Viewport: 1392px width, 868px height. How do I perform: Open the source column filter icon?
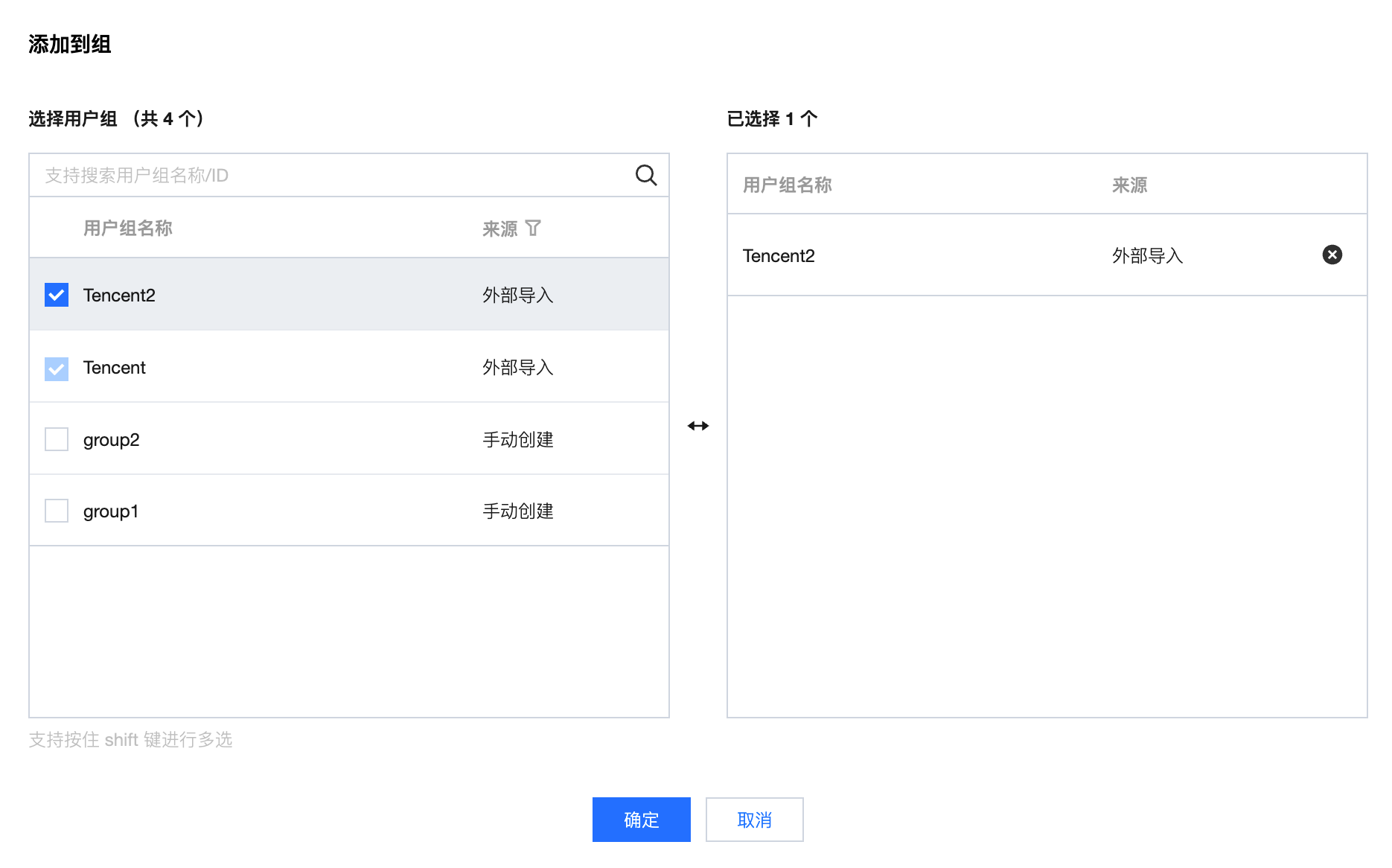pos(533,229)
